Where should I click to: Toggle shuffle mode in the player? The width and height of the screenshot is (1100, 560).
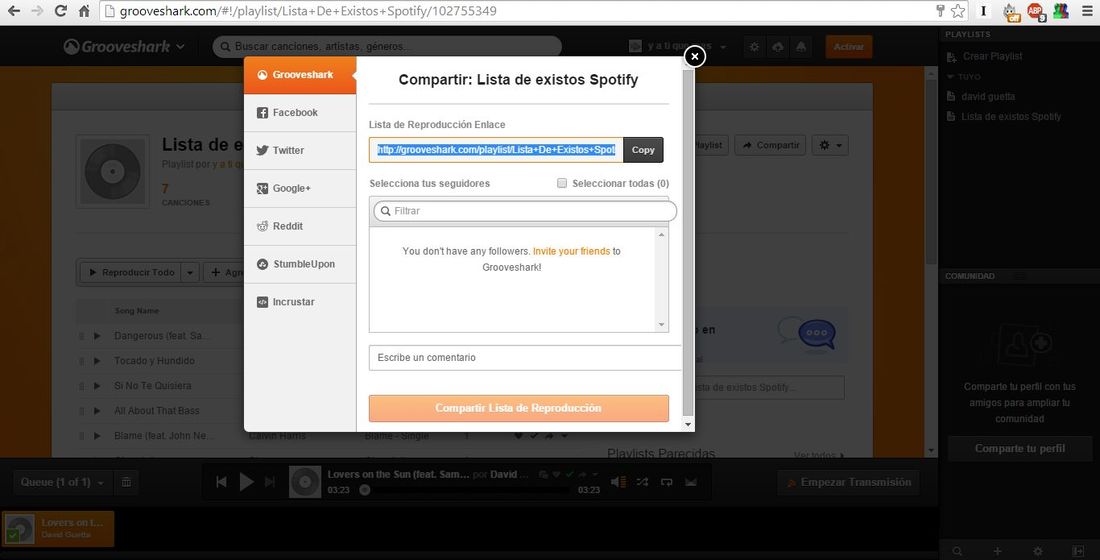[642, 482]
